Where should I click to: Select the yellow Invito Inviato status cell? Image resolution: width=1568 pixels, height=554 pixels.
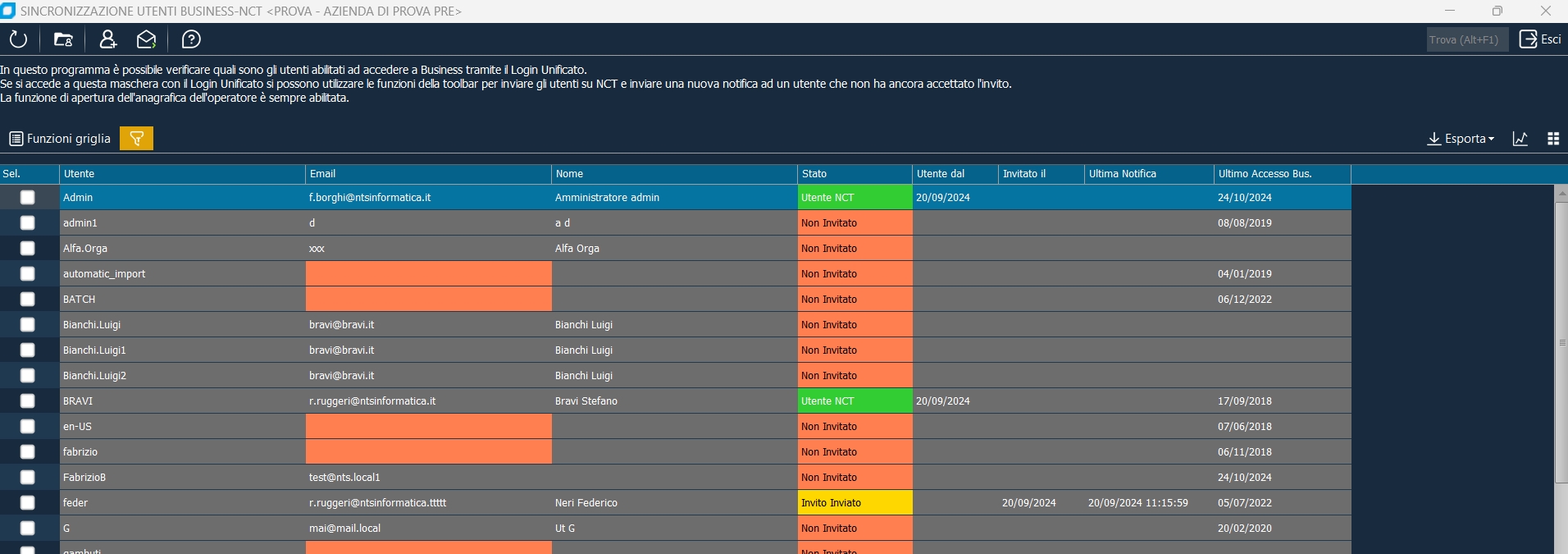[x=855, y=502]
